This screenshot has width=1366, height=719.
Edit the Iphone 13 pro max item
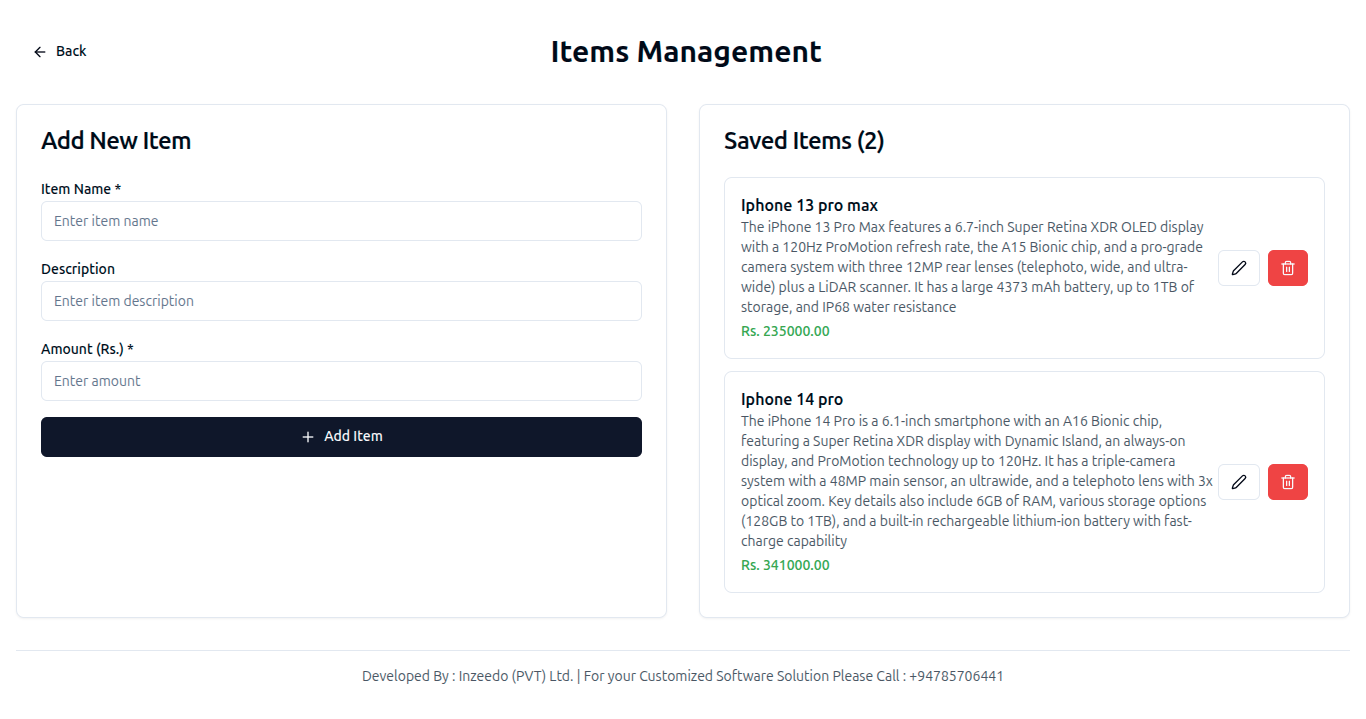click(x=1239, y=268)
